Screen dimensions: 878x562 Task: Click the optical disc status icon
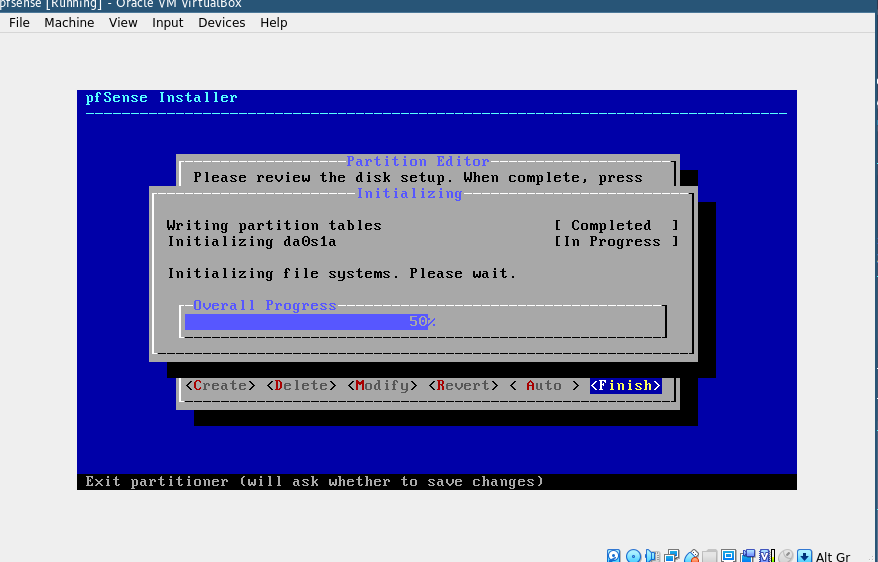[x=633, y=556]
